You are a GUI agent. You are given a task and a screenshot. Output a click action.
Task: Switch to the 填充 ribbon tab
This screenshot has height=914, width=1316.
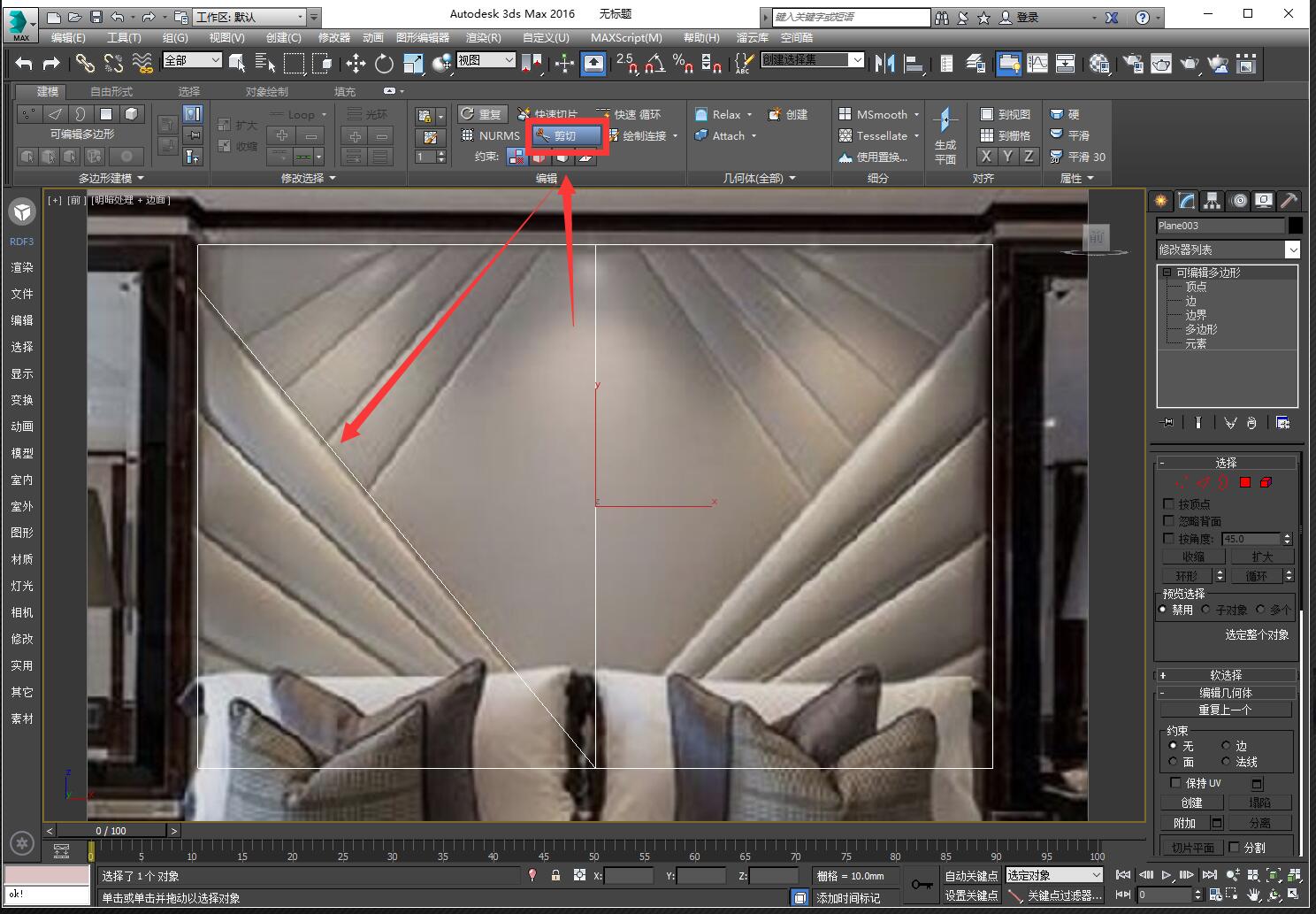[x=345, y=91]
